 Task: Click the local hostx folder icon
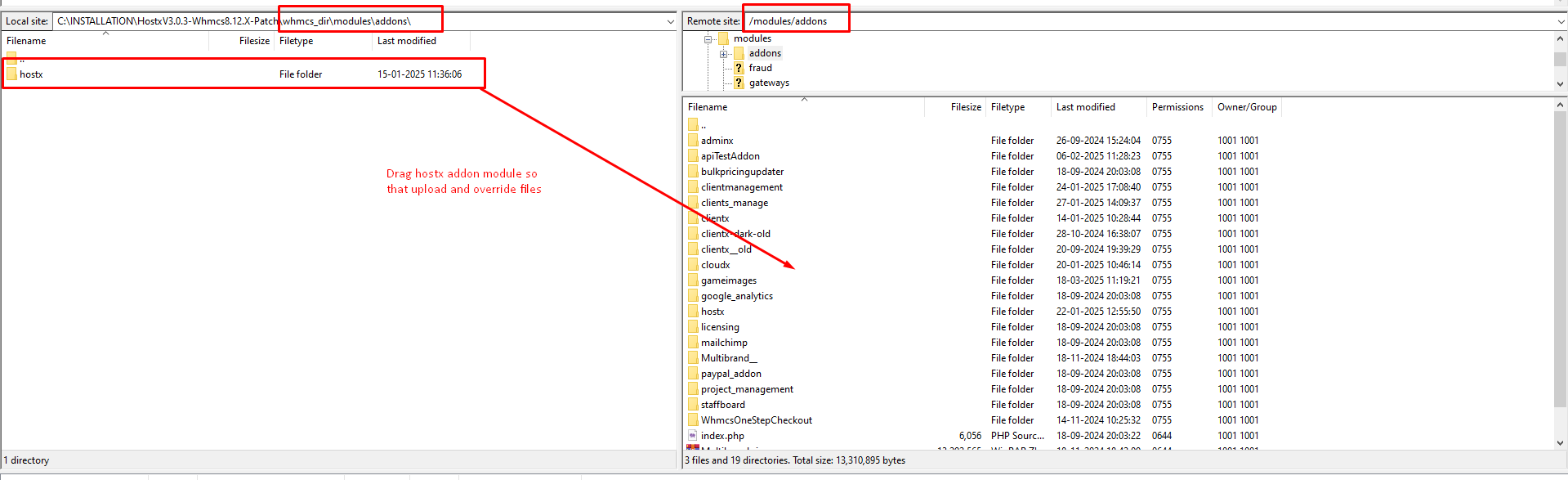click(x=11, y=74)
